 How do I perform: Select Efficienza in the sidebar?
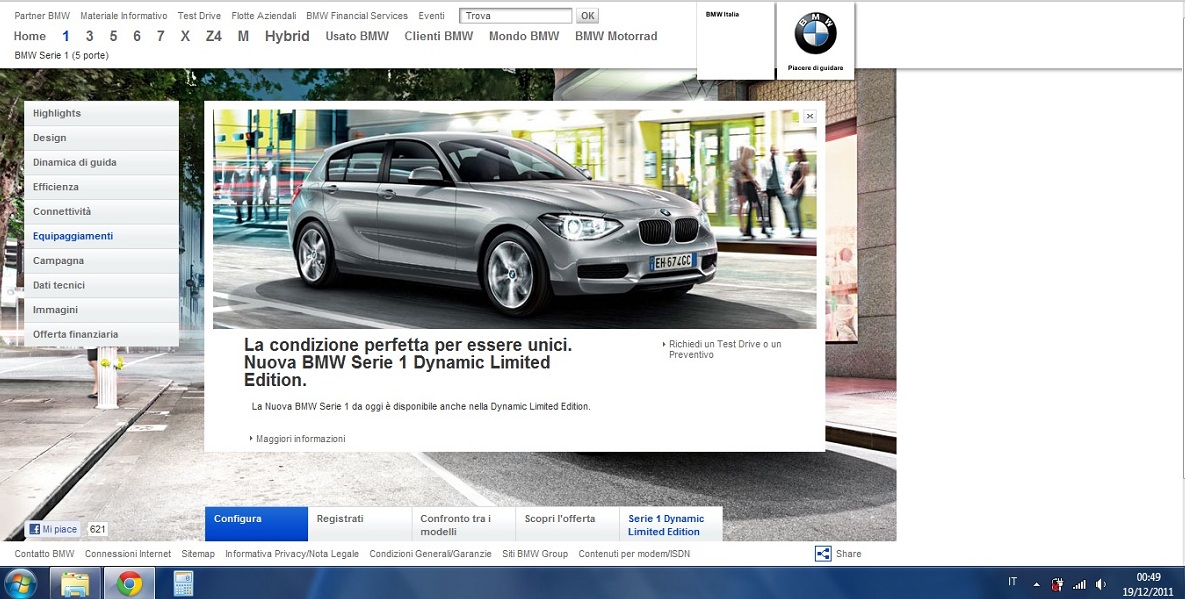(x=101, y=187)
